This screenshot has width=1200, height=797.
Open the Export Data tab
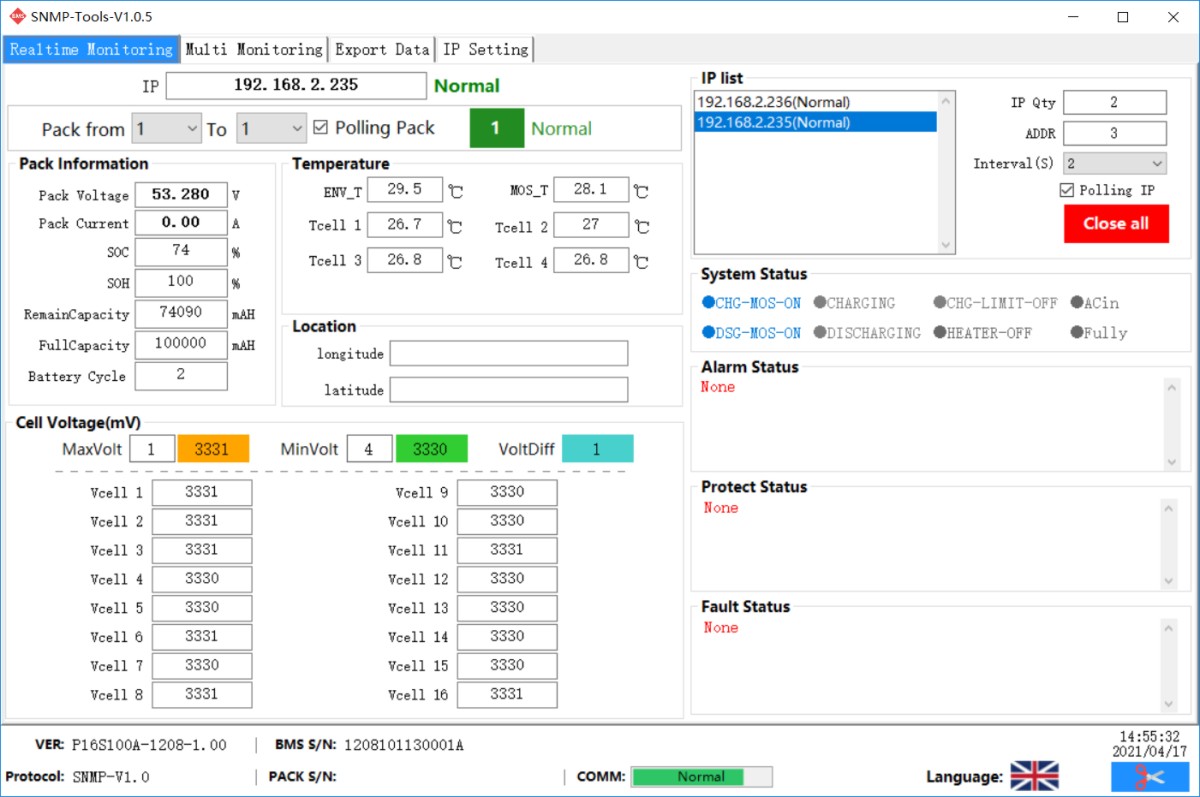(382, 49)
